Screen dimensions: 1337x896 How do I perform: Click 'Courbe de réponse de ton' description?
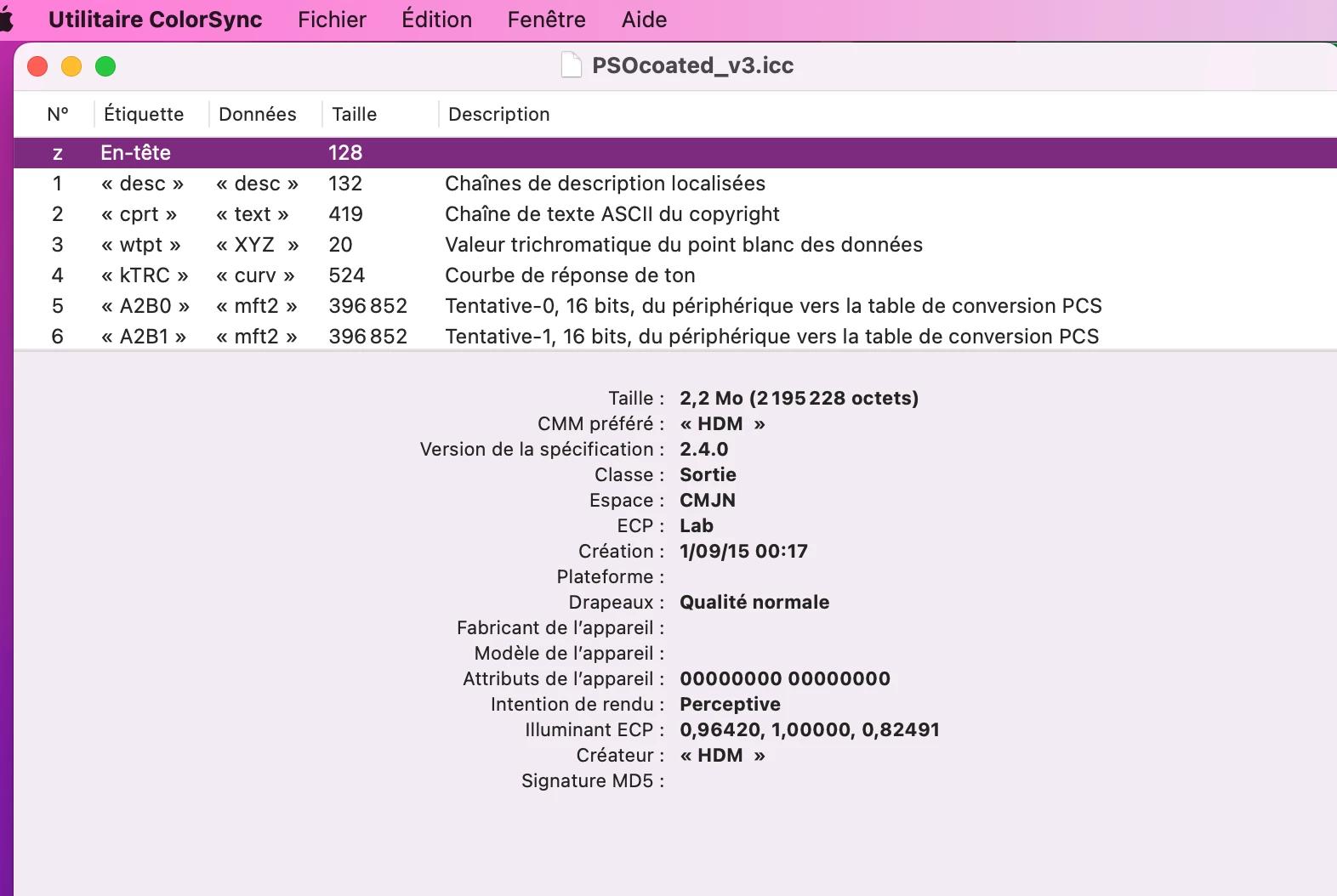point(570,275)
